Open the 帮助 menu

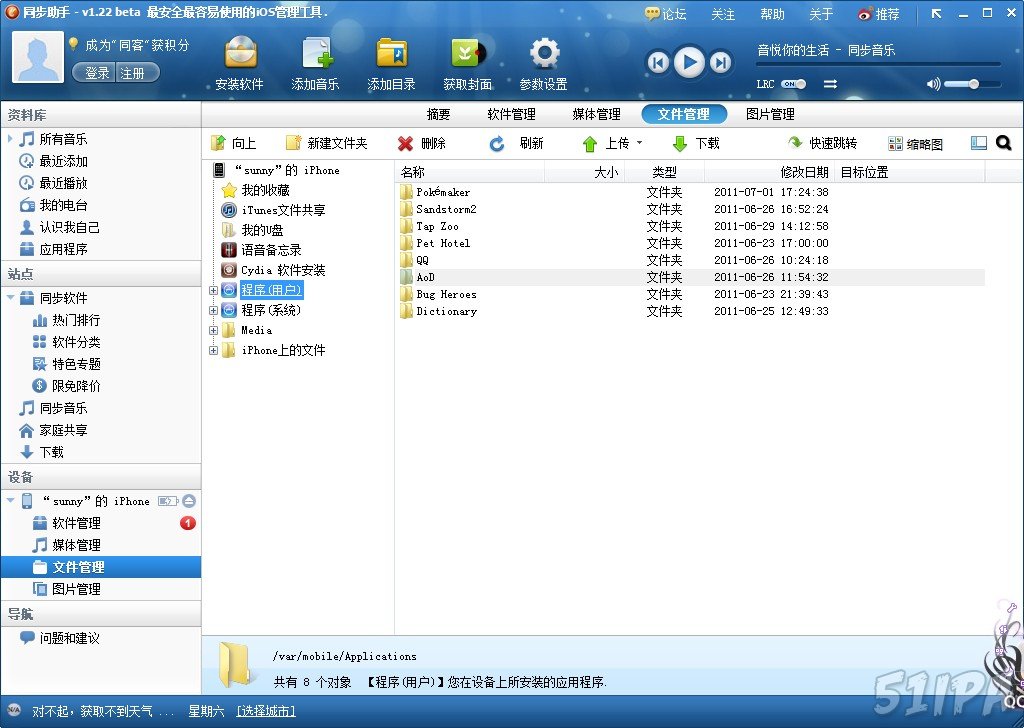(773, 14)
